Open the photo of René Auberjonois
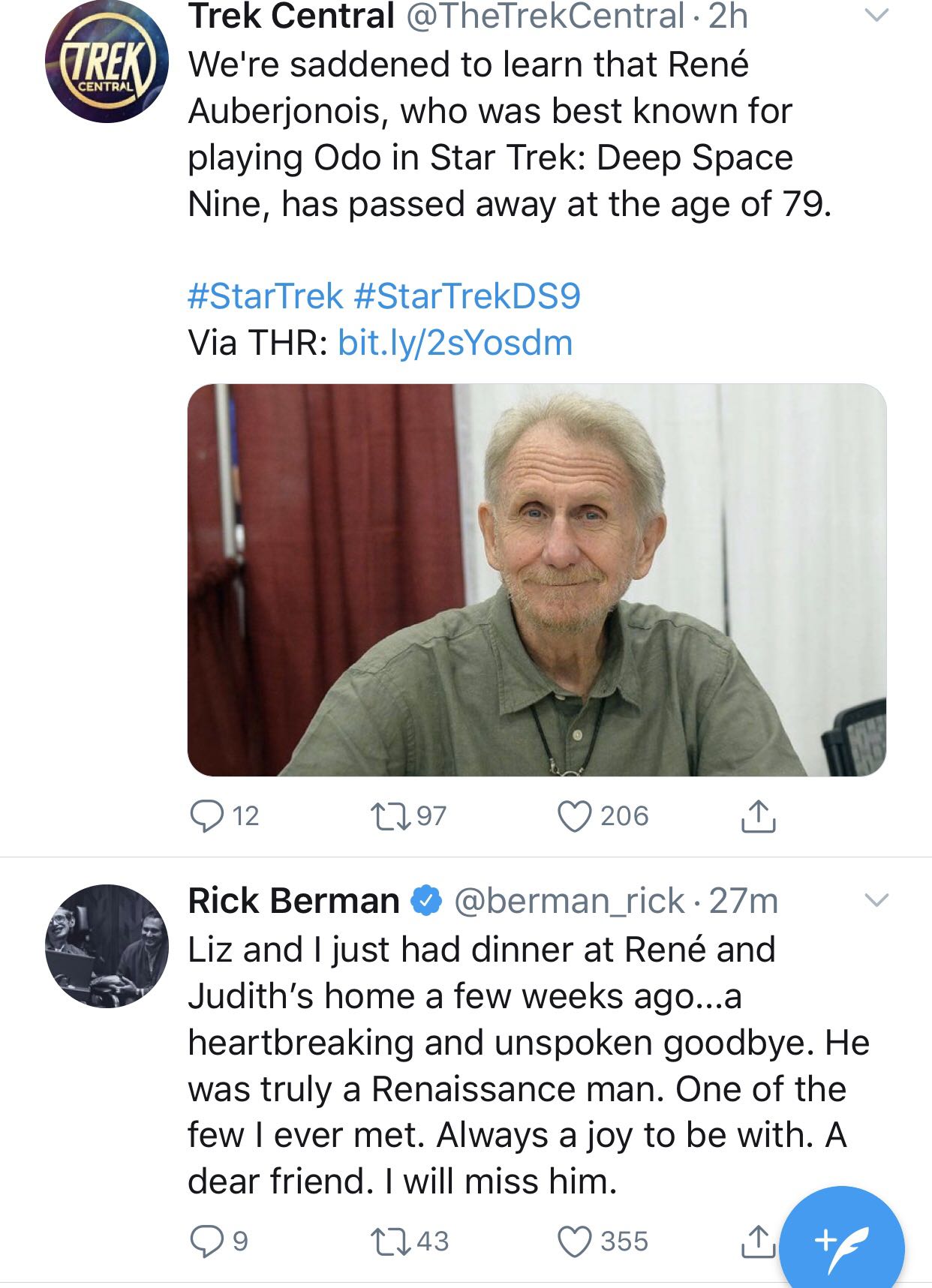Screen dimensions: 932x1288 pyautogui.click(x=537, y=580)
